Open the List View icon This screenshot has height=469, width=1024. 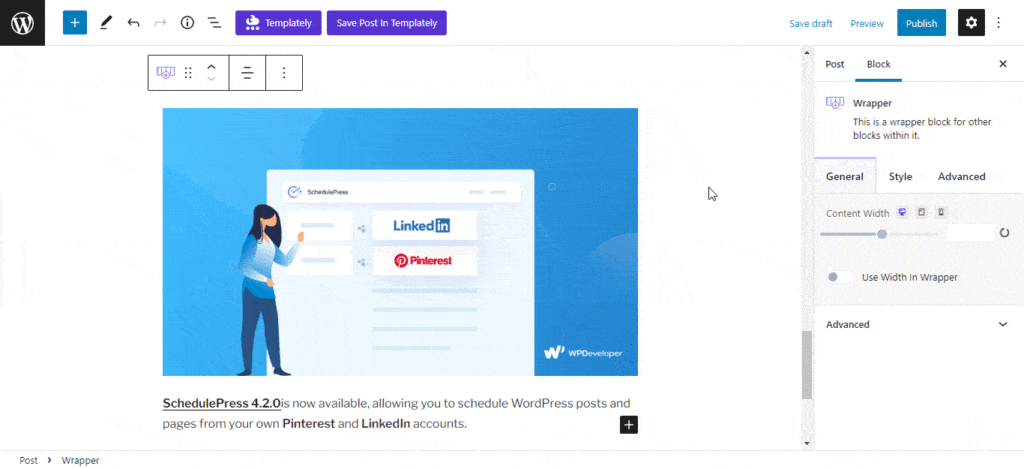(214, 23)
